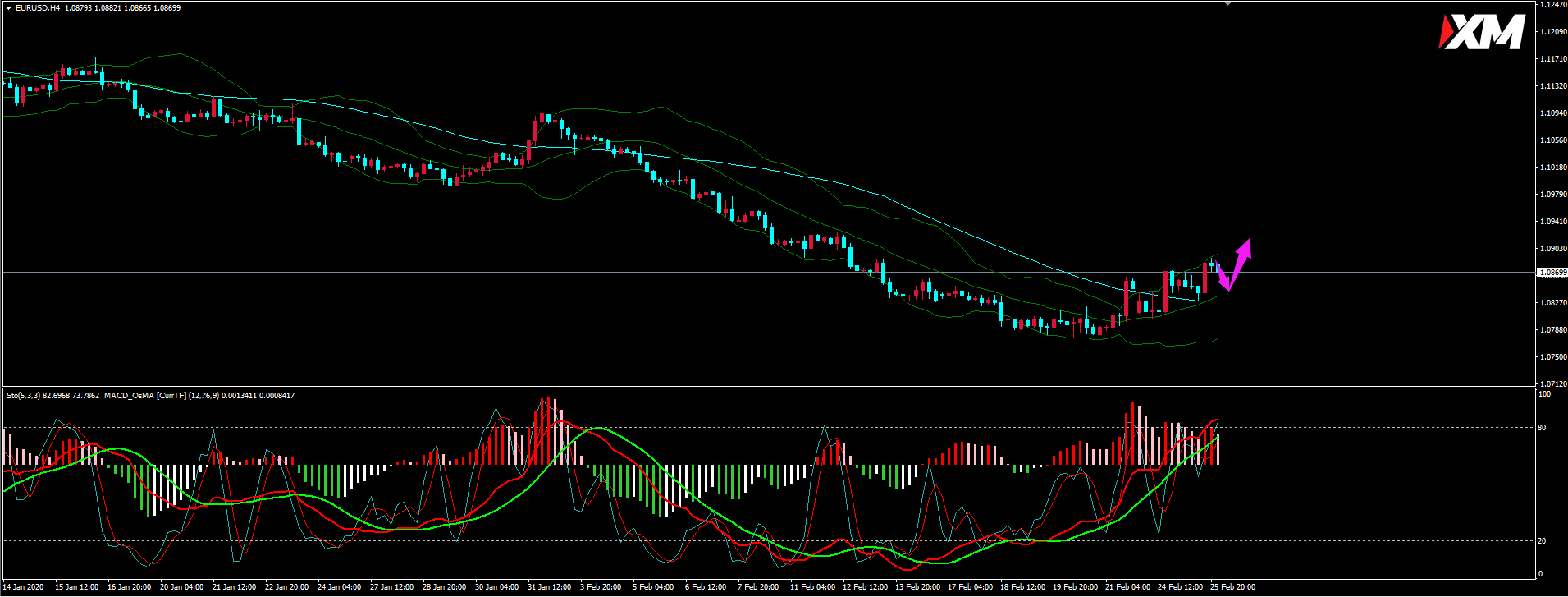Click the chart shift triangle marker at top
Image resolution: width=1568 pixels, height=597 pixels.
tap(1227, 3)
